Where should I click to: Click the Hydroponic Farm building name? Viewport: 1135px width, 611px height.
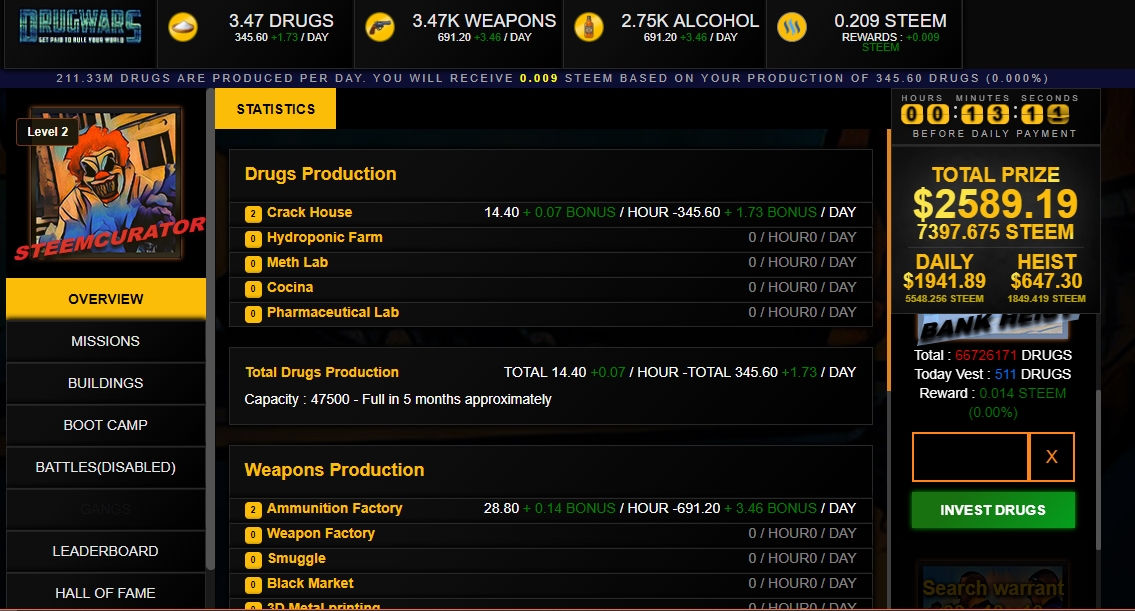(x=324, y=237)
